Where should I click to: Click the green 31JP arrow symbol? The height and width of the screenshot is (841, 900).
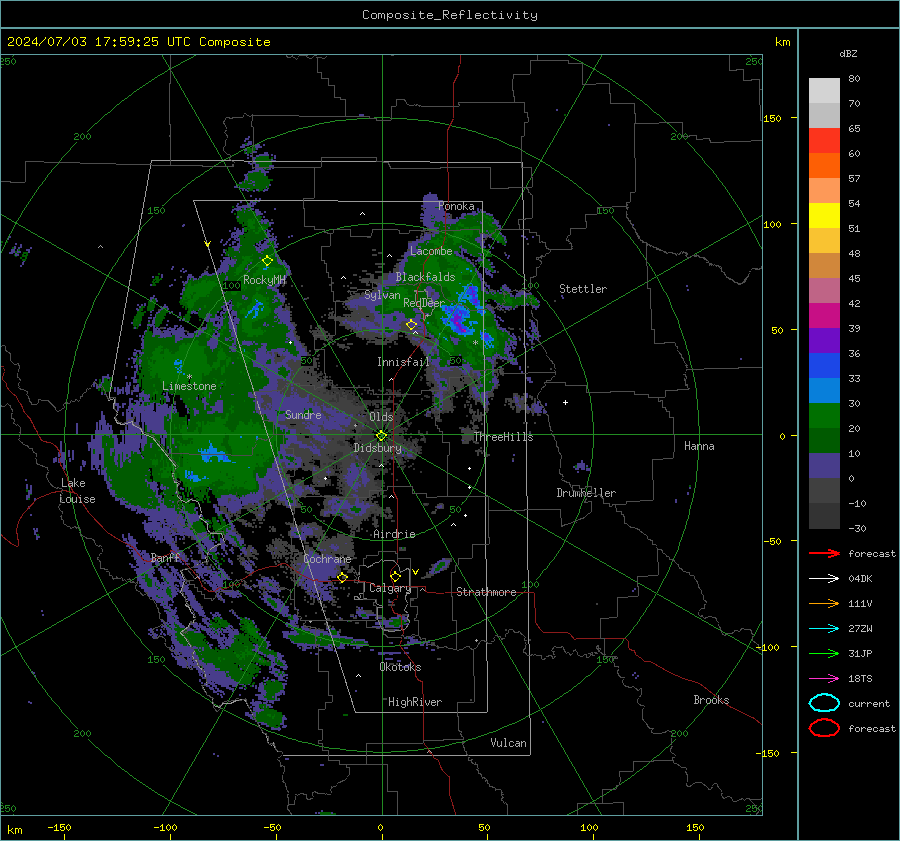[824, 653]
